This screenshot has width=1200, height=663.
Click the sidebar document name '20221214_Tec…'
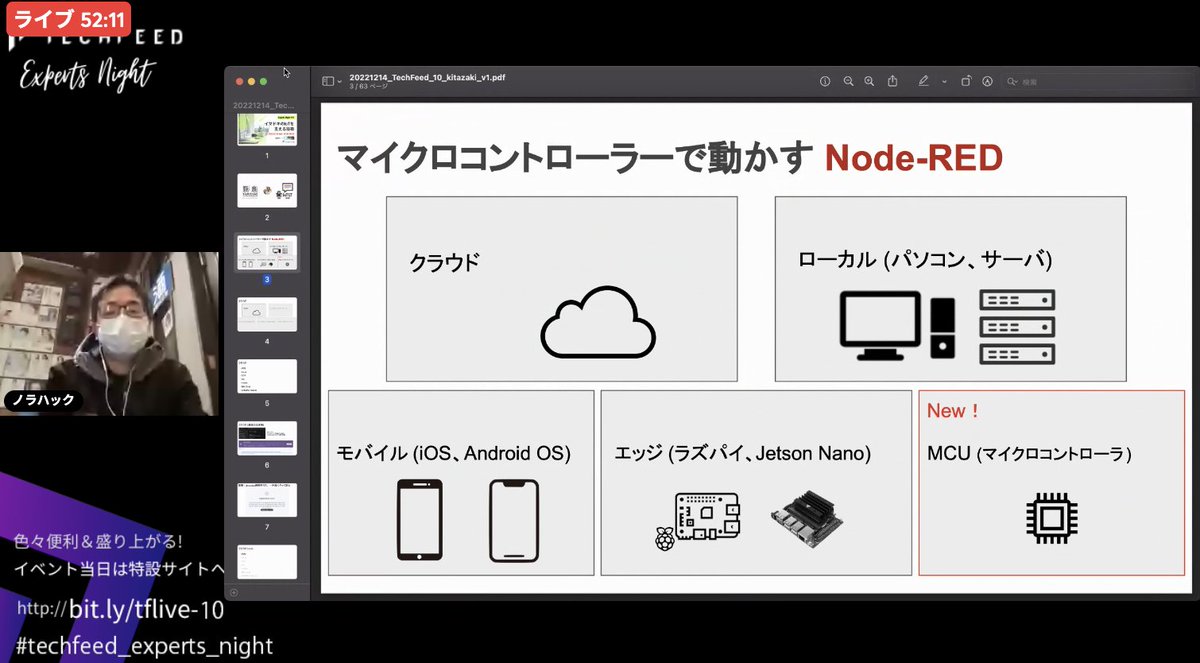pos(263,105)
